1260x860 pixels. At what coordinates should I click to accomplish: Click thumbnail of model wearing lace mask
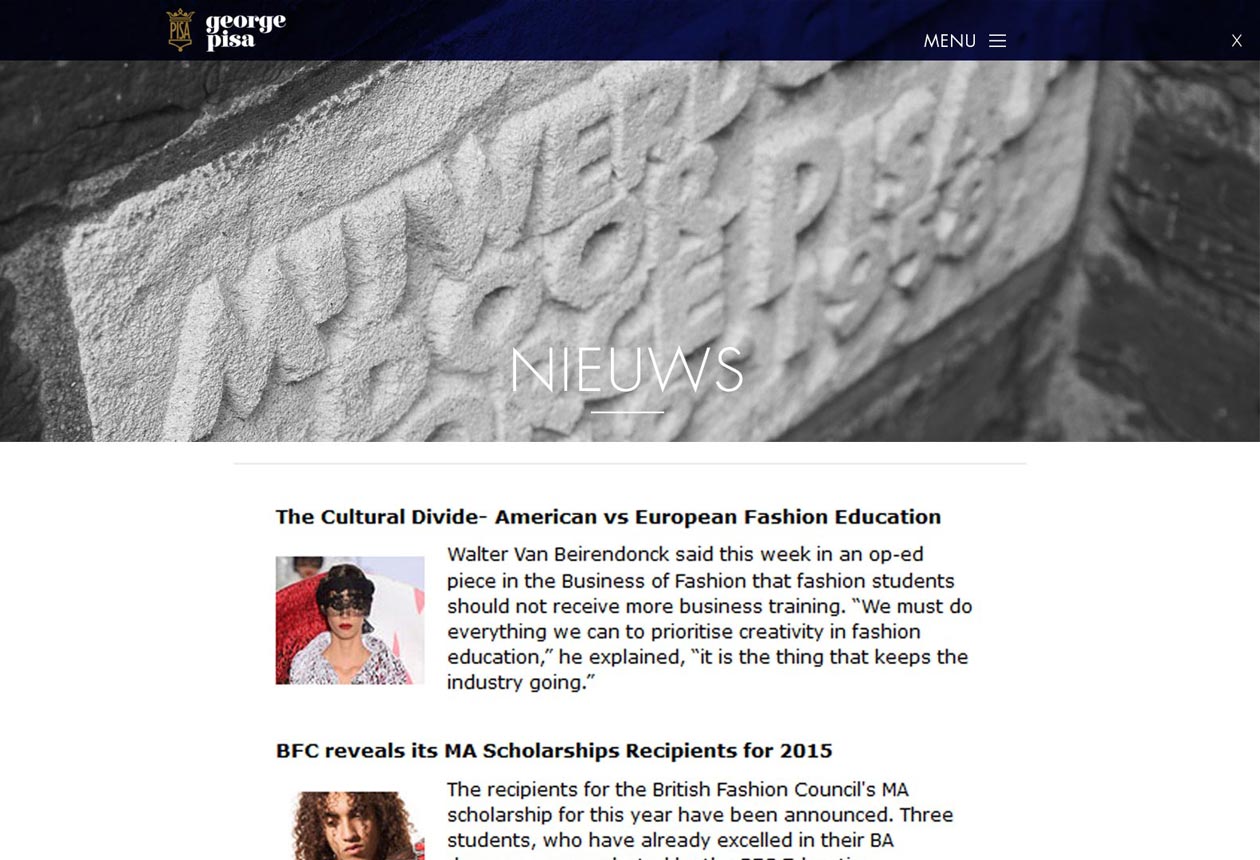pos(350,620)
